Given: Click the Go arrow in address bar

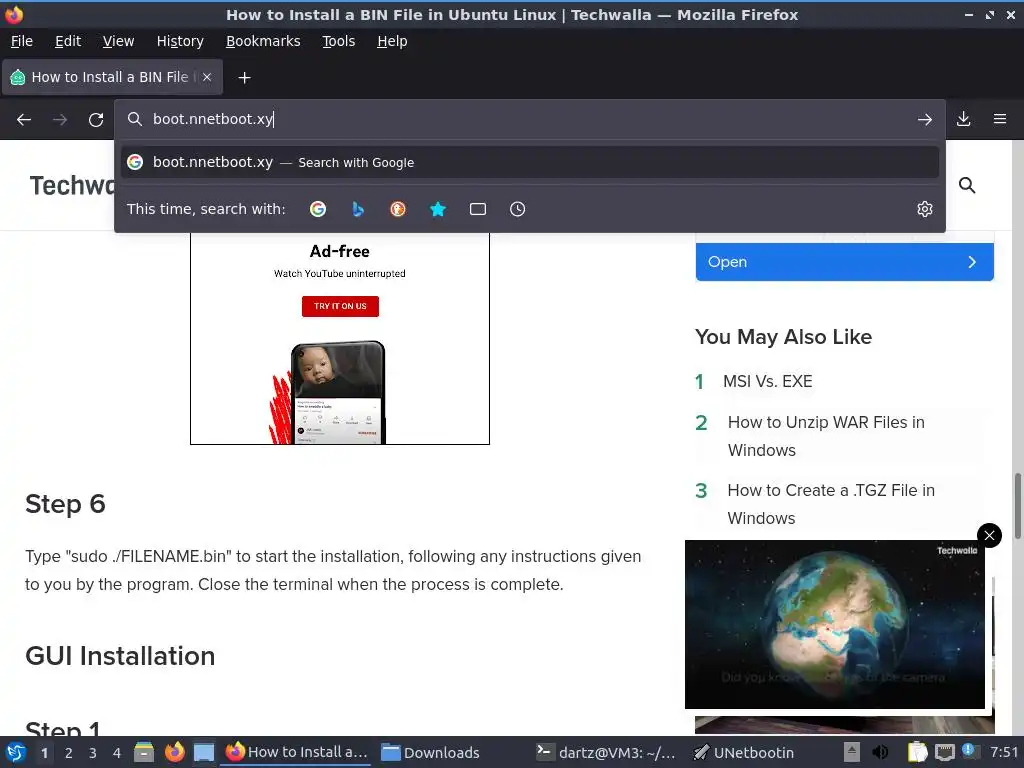Looking at the screenshot, I should (x=924, y=120).
